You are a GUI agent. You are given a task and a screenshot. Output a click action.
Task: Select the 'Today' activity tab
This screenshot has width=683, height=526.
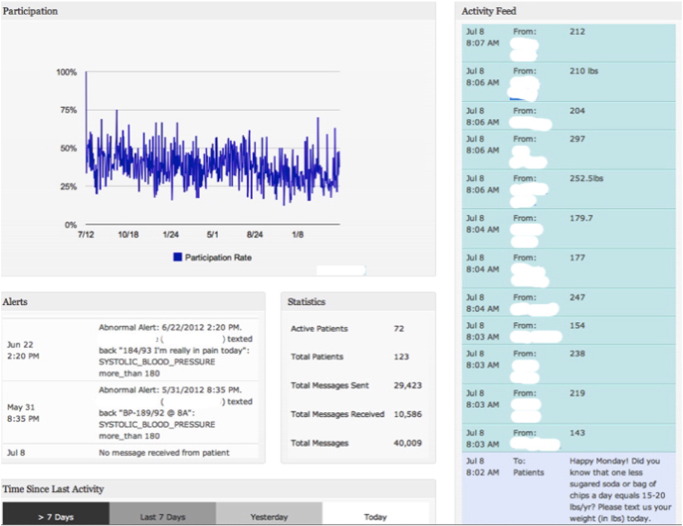tap(376, 516)
